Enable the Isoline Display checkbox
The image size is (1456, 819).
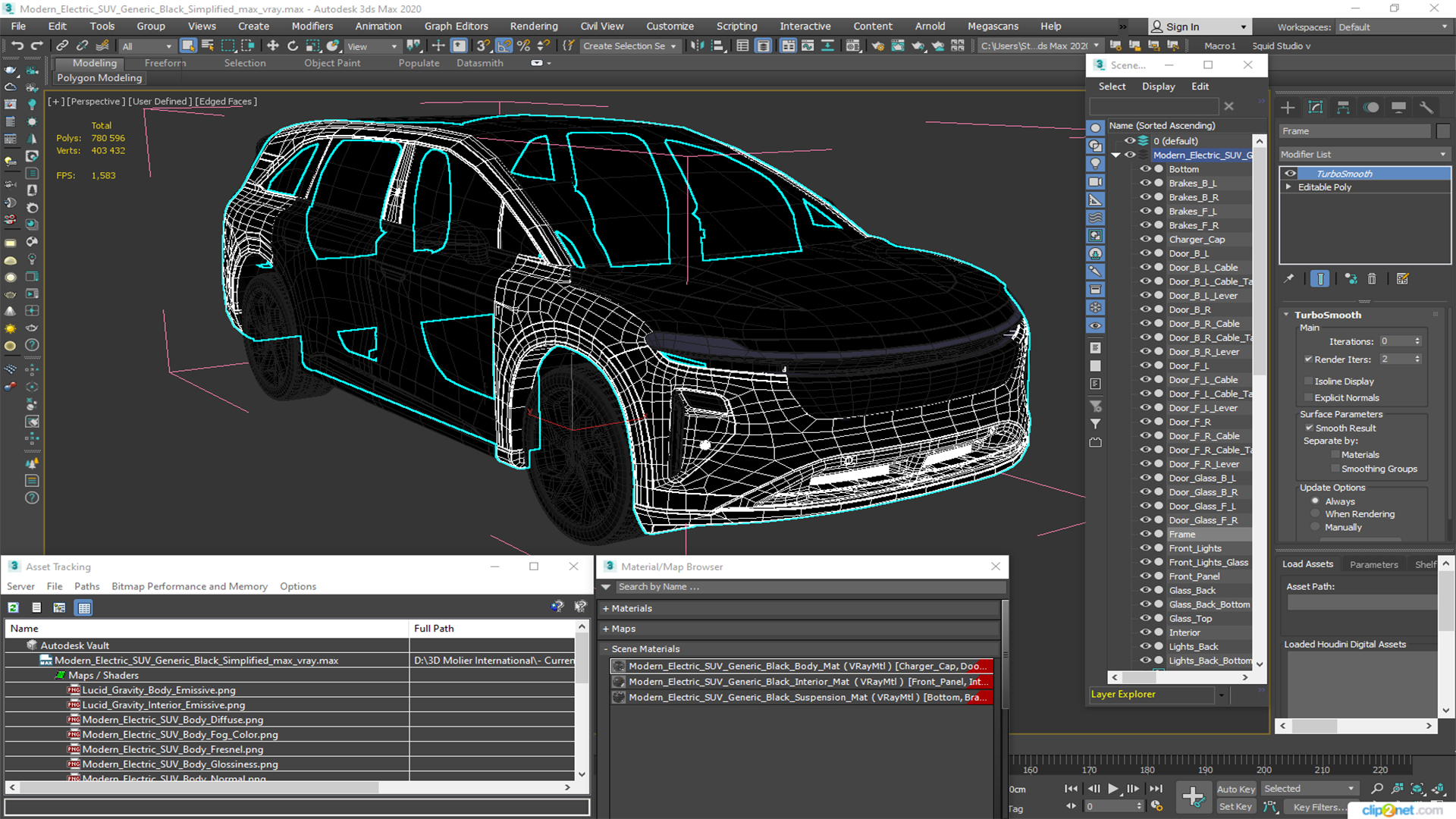pyautogui.click(x=1309, y=381)
